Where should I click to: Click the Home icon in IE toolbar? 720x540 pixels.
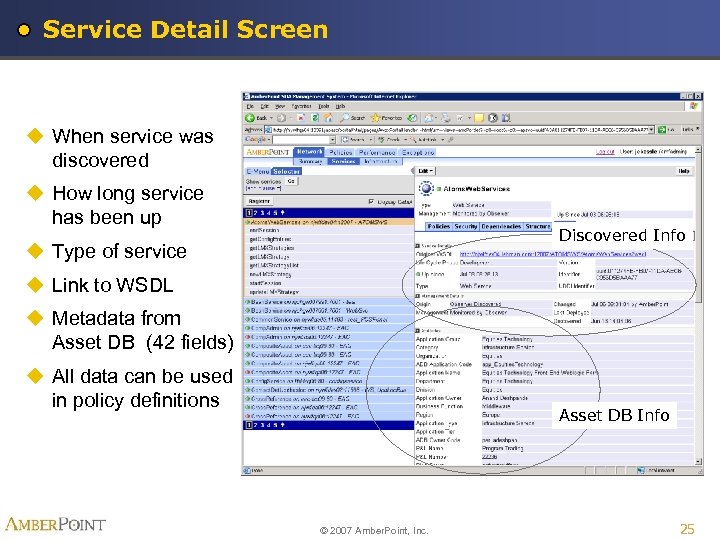pyautogui.click(x=328, y=118)
